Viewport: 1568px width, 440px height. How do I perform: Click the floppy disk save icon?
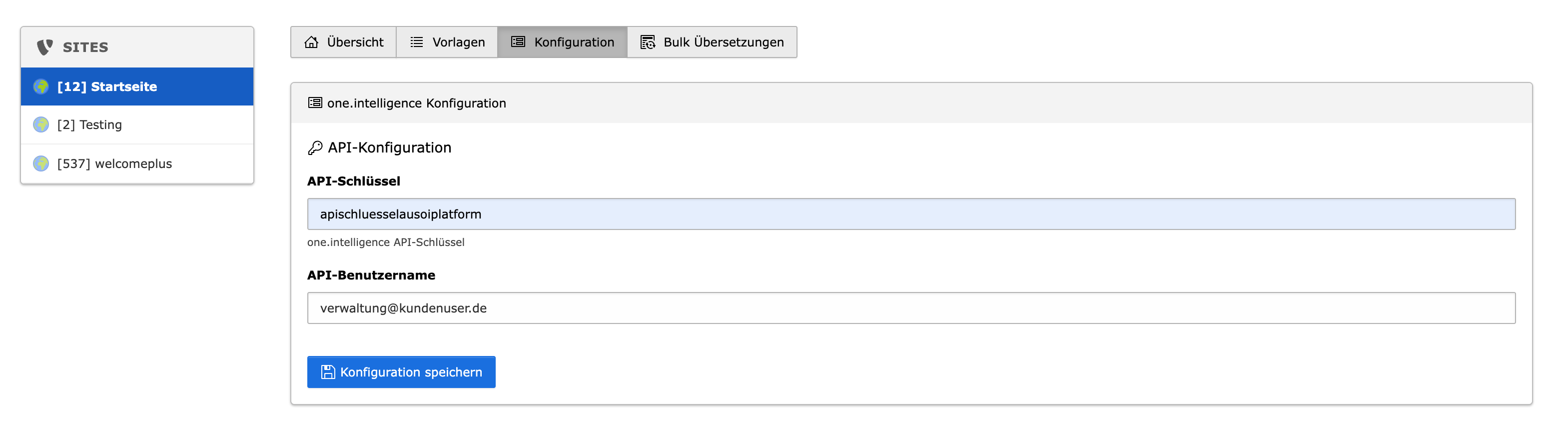327,371
